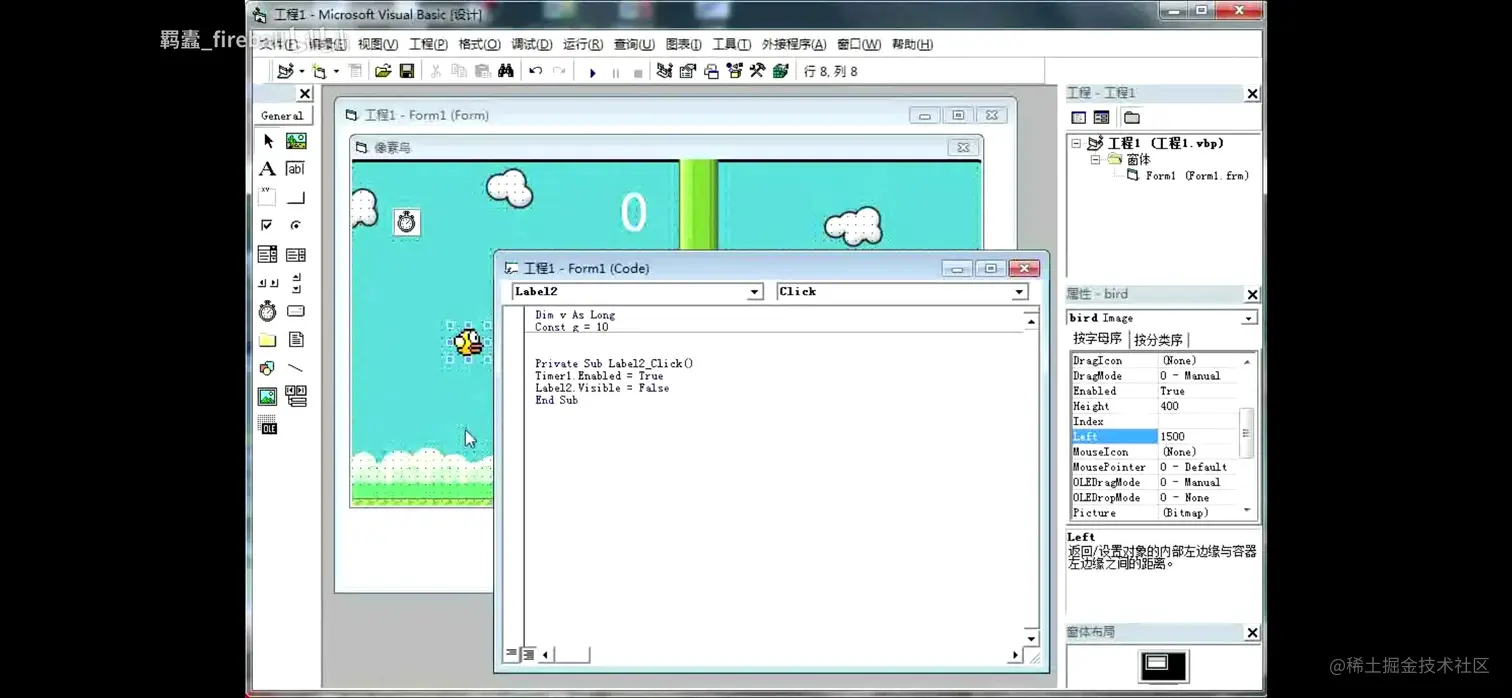1512x698 pixels.
Task: Select the DirListBox folder control tool
Action: coord(267,340)
